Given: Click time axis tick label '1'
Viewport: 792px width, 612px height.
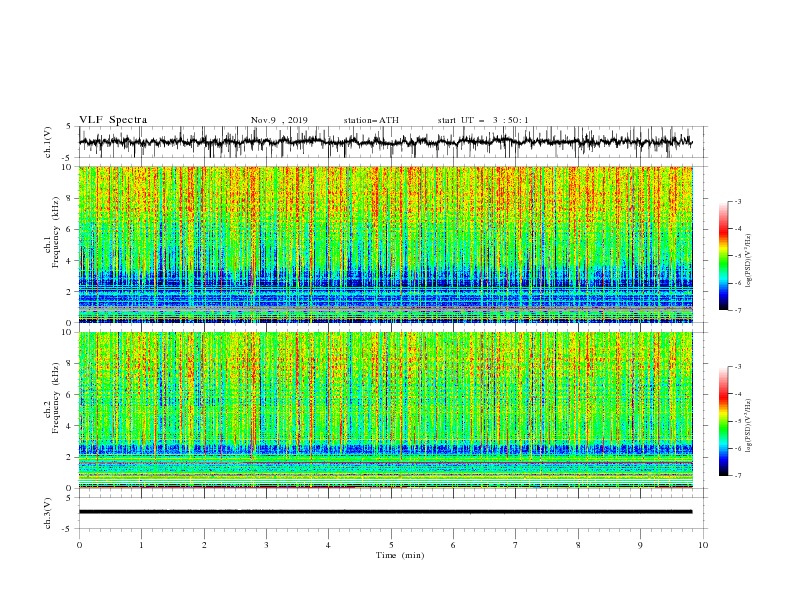Looking at the screenshot, I should pos(141,545).
